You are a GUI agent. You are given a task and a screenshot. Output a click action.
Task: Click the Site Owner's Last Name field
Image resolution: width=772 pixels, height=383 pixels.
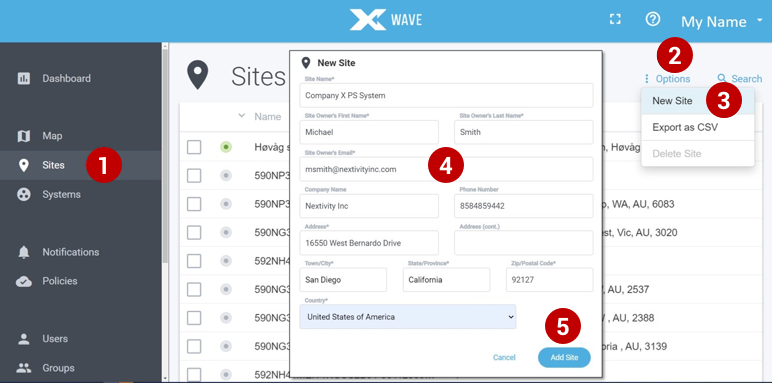point(523,132)
